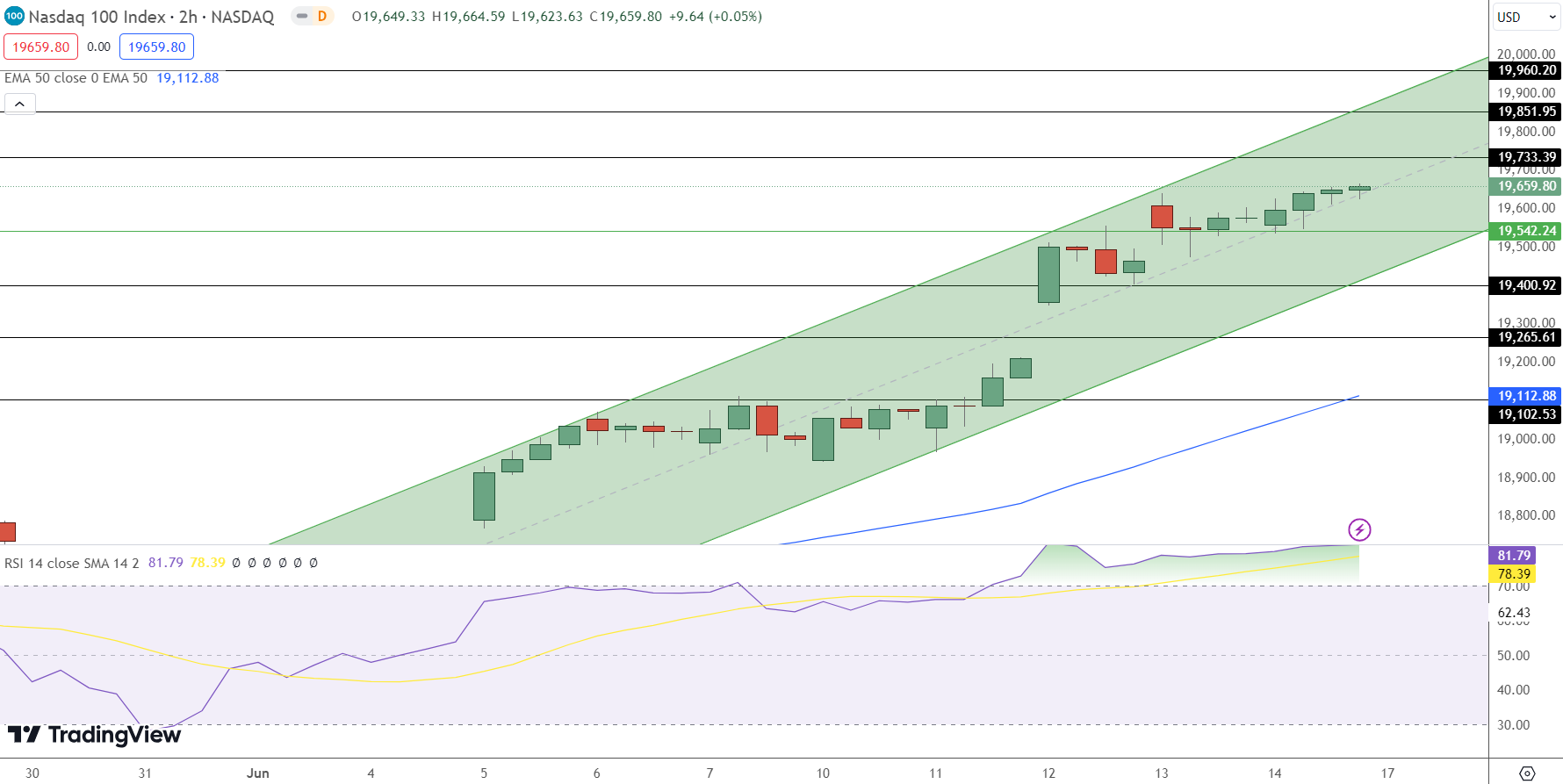
Task: Open the USD currency dropdown
Action: [x=1526, y=17]
